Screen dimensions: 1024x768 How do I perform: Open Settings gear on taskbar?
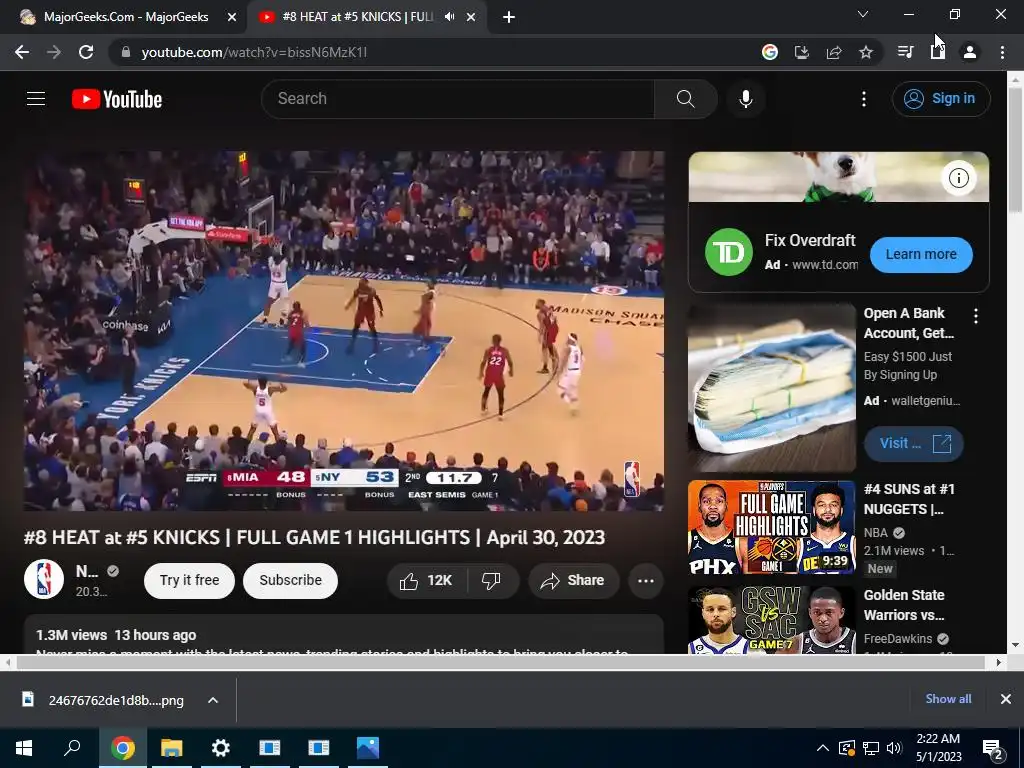tap(221, 748)
